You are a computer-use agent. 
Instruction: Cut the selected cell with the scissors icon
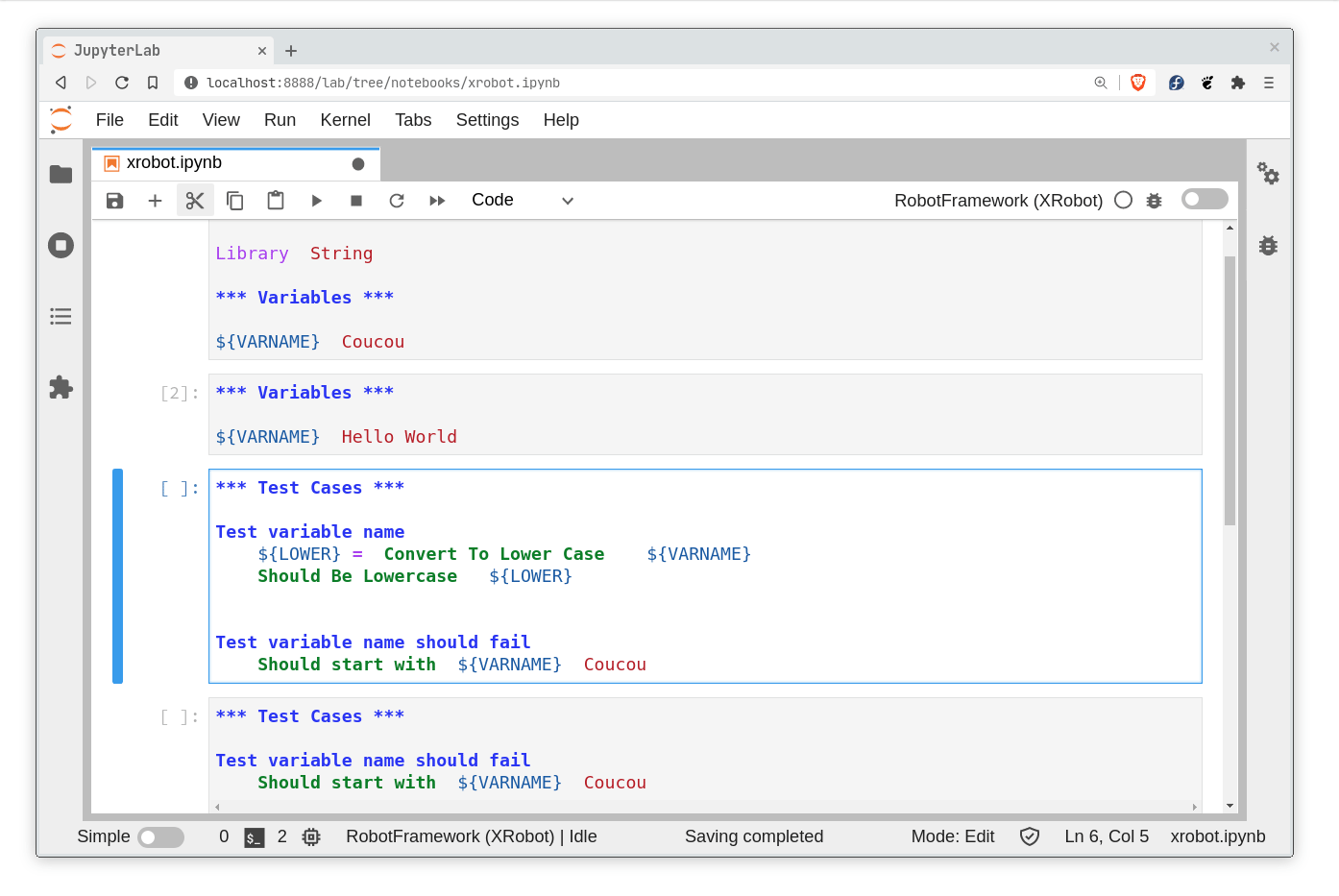(195, 201)
